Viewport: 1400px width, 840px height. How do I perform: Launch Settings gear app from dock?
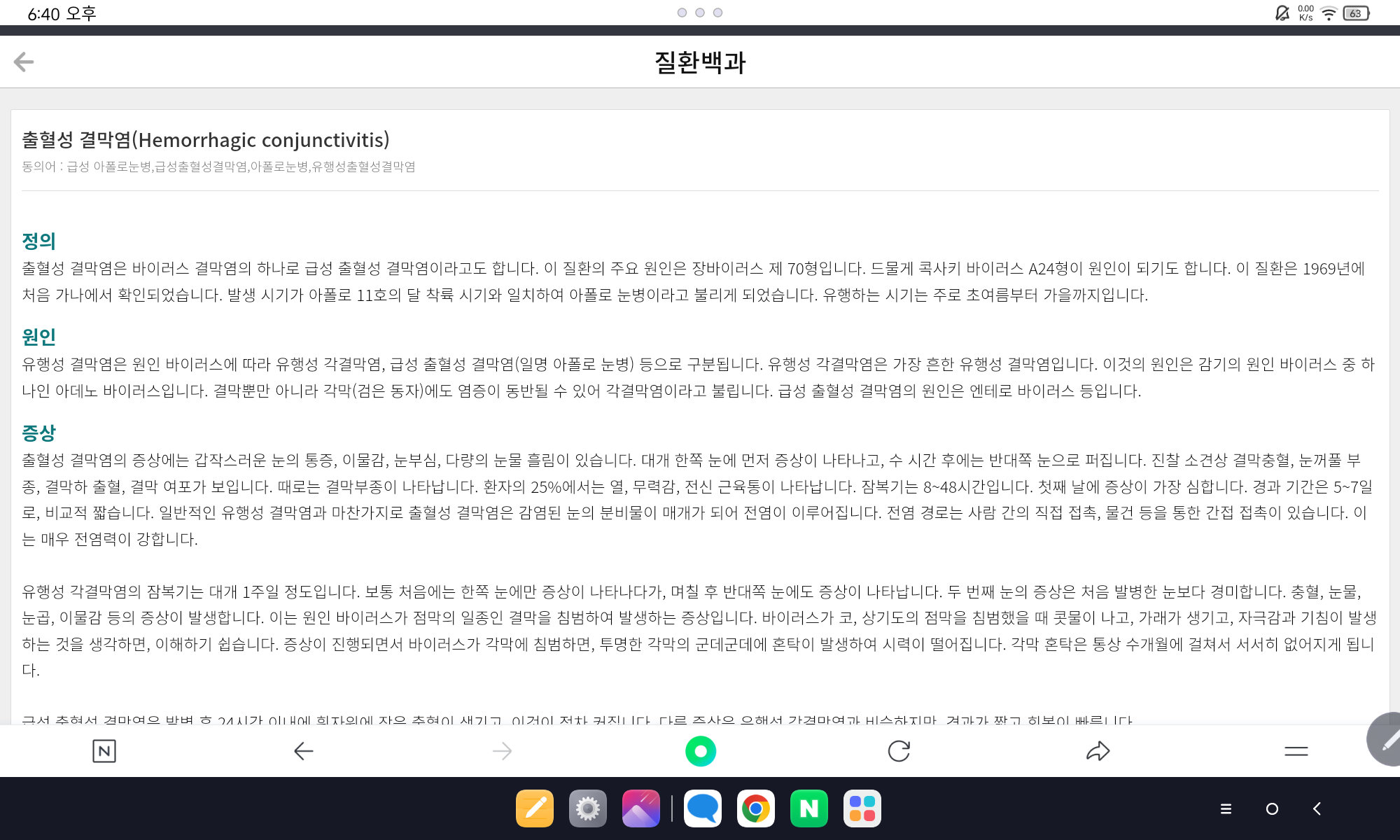(x=588, y=808)
